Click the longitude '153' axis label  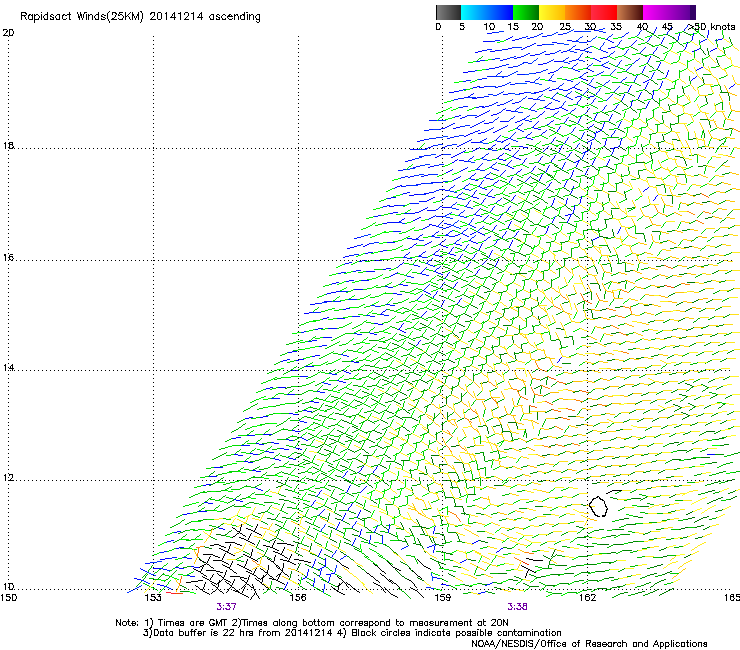click(153, 598)
